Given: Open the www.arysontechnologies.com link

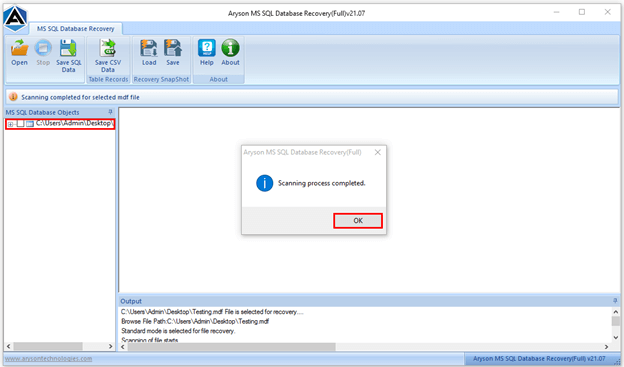Looking at the screenshot, I should (49, 359).
